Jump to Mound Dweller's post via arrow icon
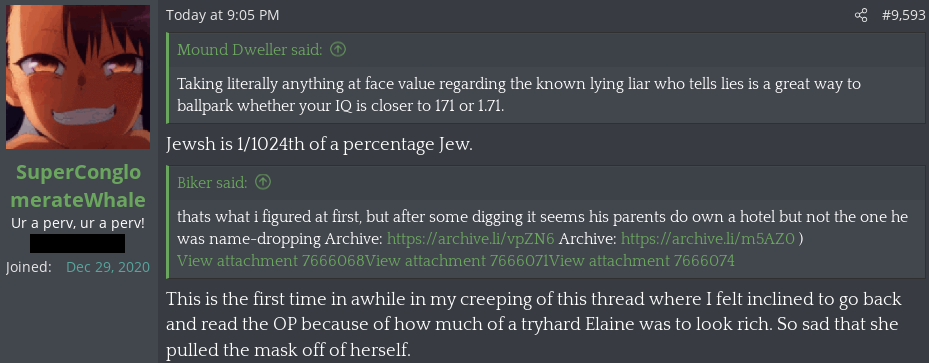The width and height of the screenshot is (929, 363). [337, 50]
